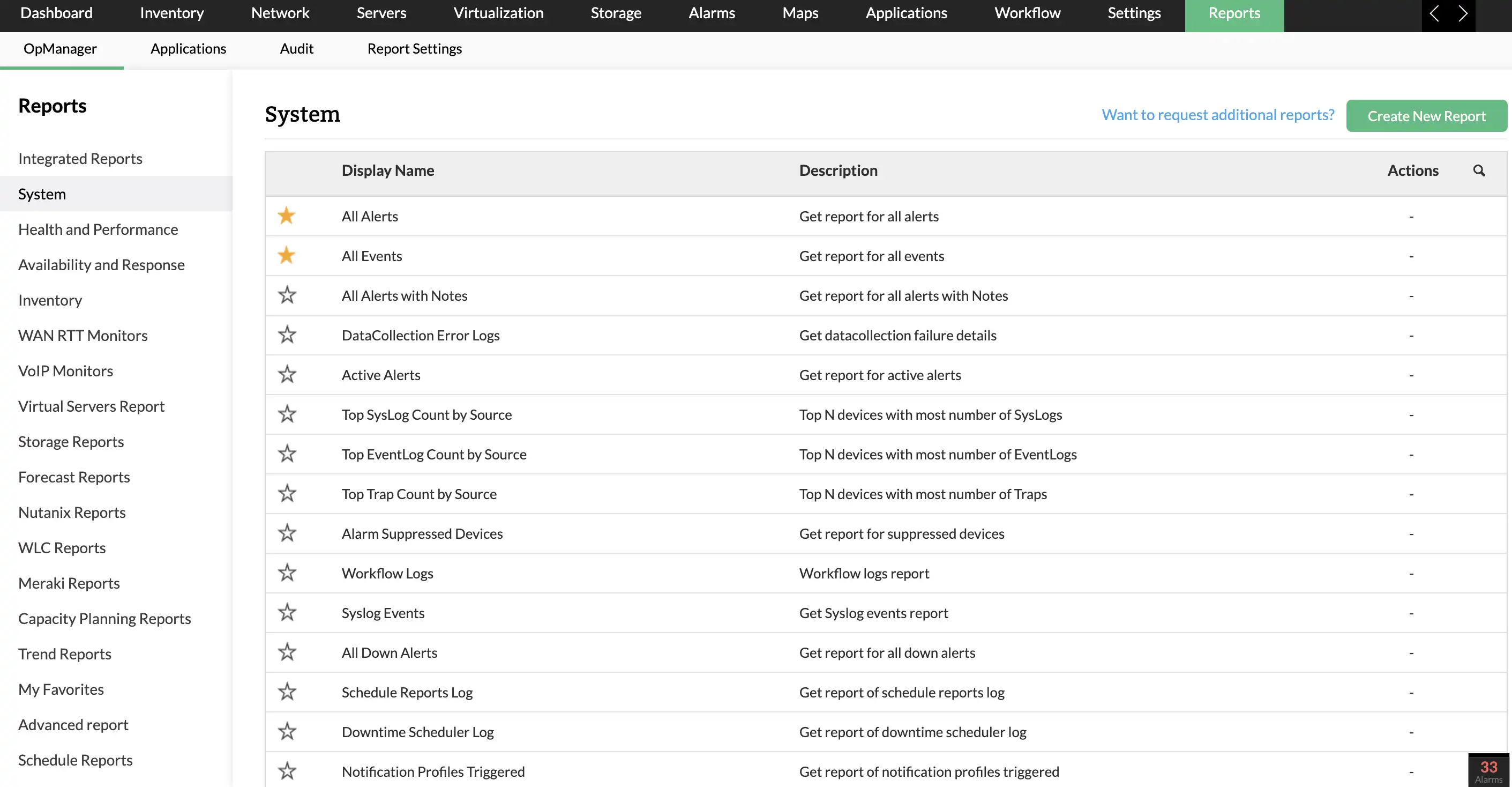Image resolution: width=1512 pixels, height=787 pixels.
Task: Star the Top Trap Count by Source report
Action: pyautogui.click(x=287, y=493)
